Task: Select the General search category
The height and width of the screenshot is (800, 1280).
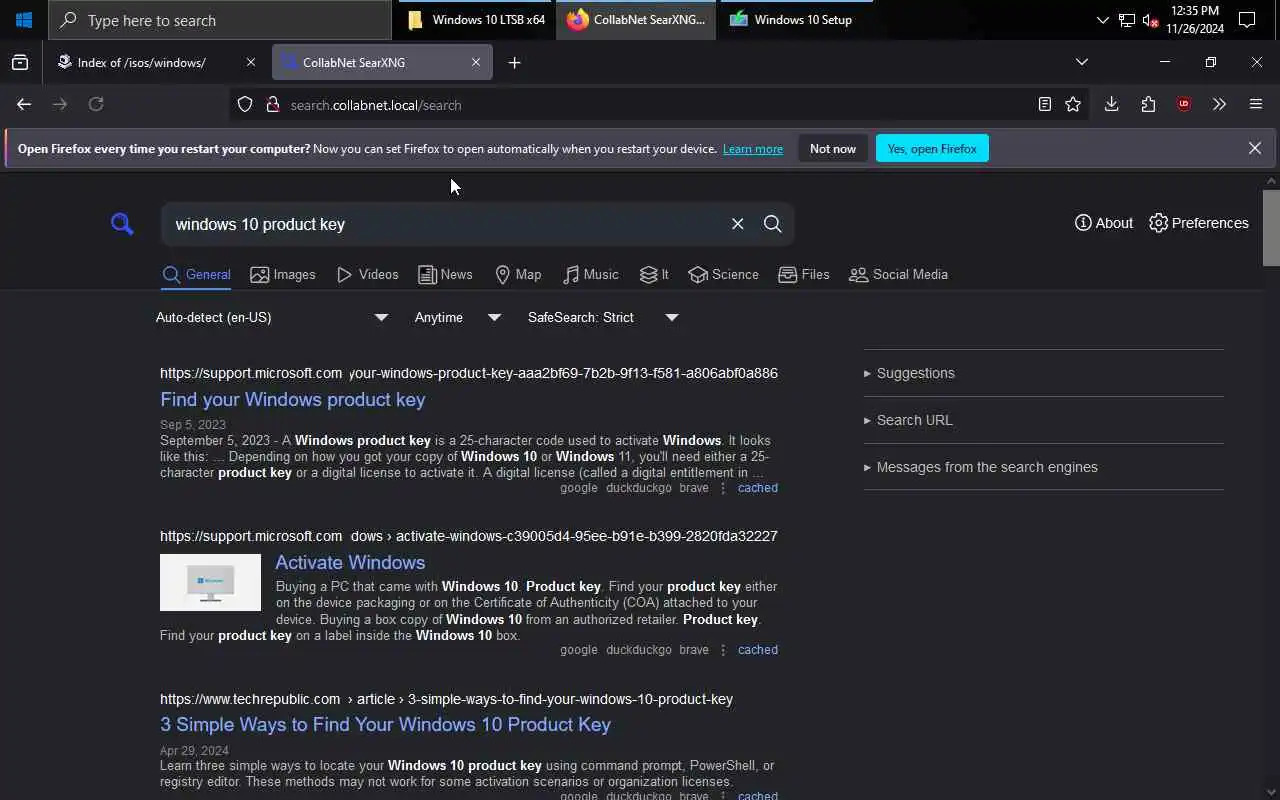Action: pyautogui.click(x=196, y=275)
